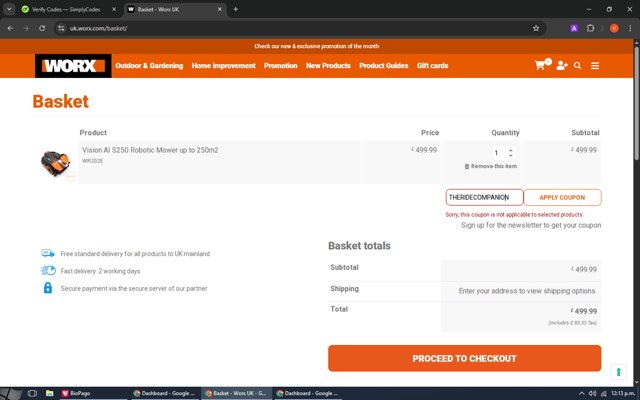The width and height of the screenshot is (640, 400).
Task: Remove this item from the basket
Action: [491, 166]
